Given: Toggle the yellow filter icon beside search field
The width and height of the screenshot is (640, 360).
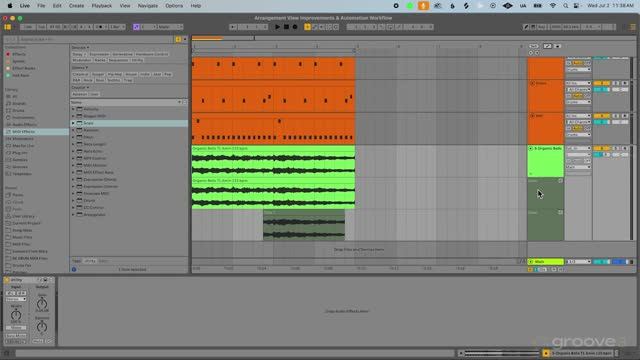Looking at the screenshot, I should (x=178, y=39).
